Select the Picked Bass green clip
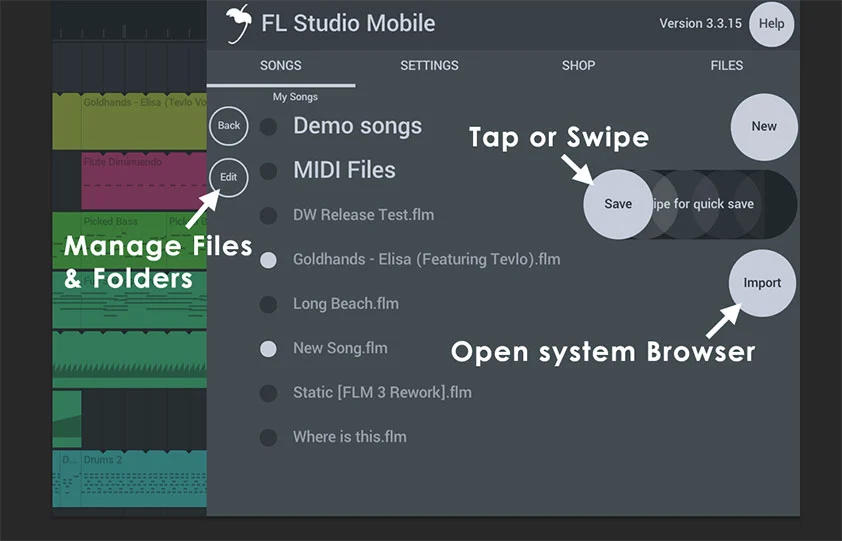Screen dimensions: 842x541 point(129,240)
